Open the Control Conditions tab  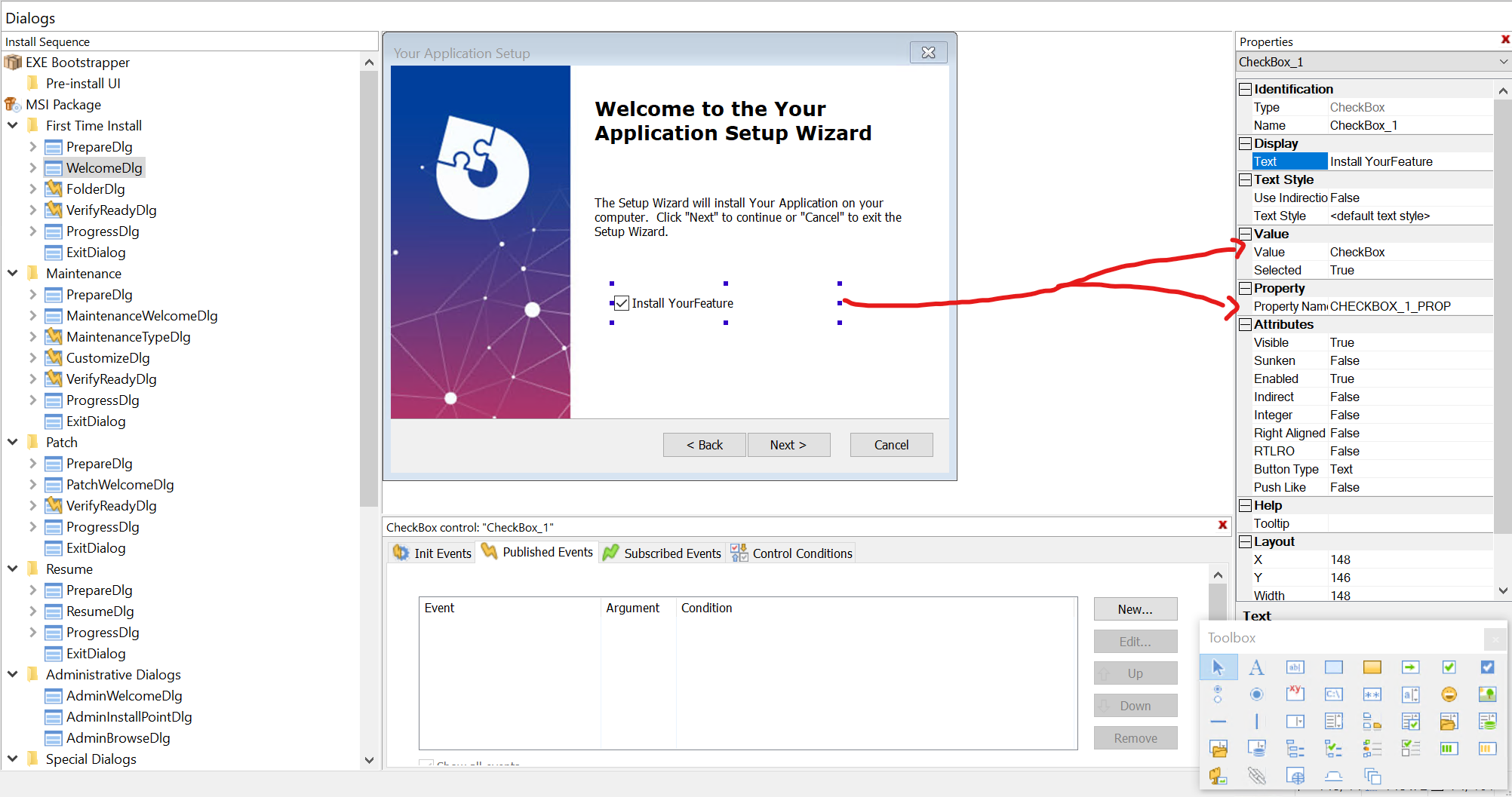(x=791, y=553)
